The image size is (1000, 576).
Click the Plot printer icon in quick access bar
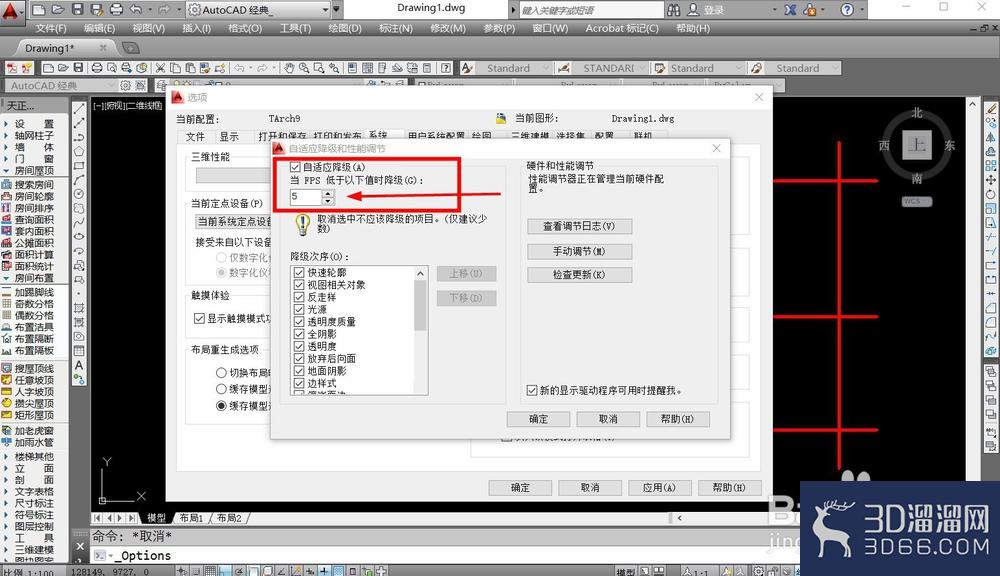(x=116, y=10)
